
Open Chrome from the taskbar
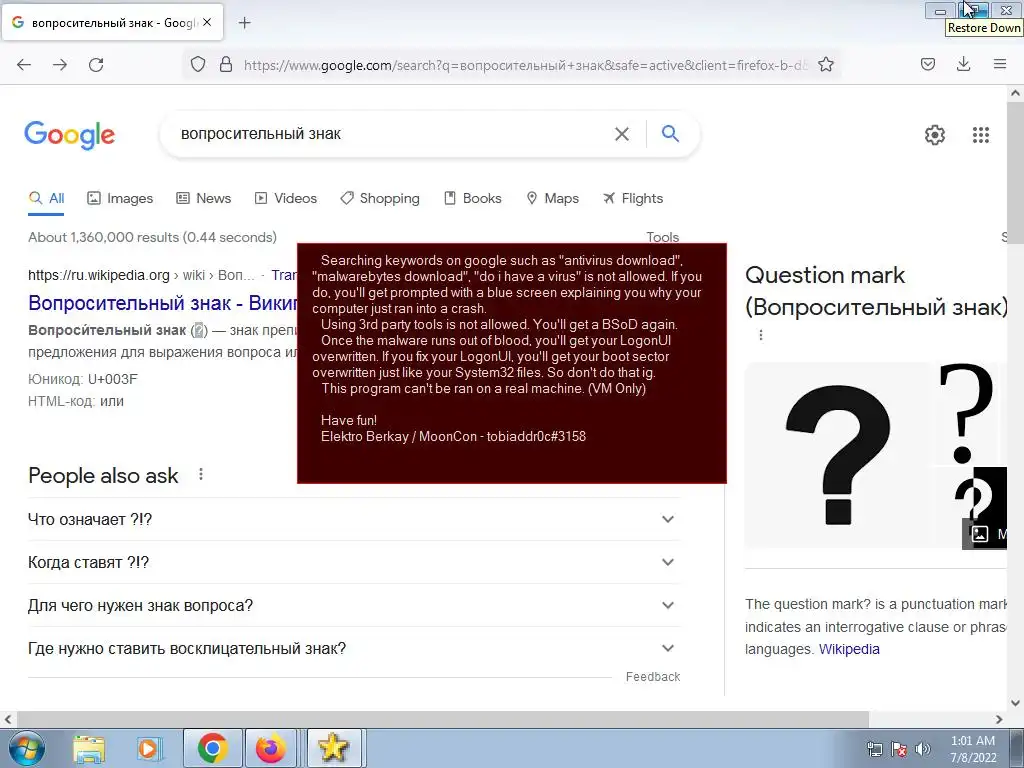coord(212,748)
